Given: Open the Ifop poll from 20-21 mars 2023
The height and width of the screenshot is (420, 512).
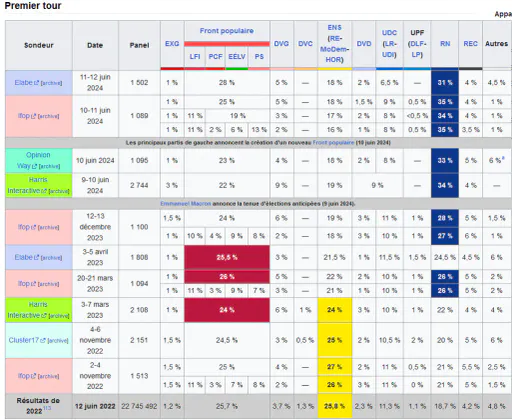Looking at the screenshot, I should tap(24, 284).
